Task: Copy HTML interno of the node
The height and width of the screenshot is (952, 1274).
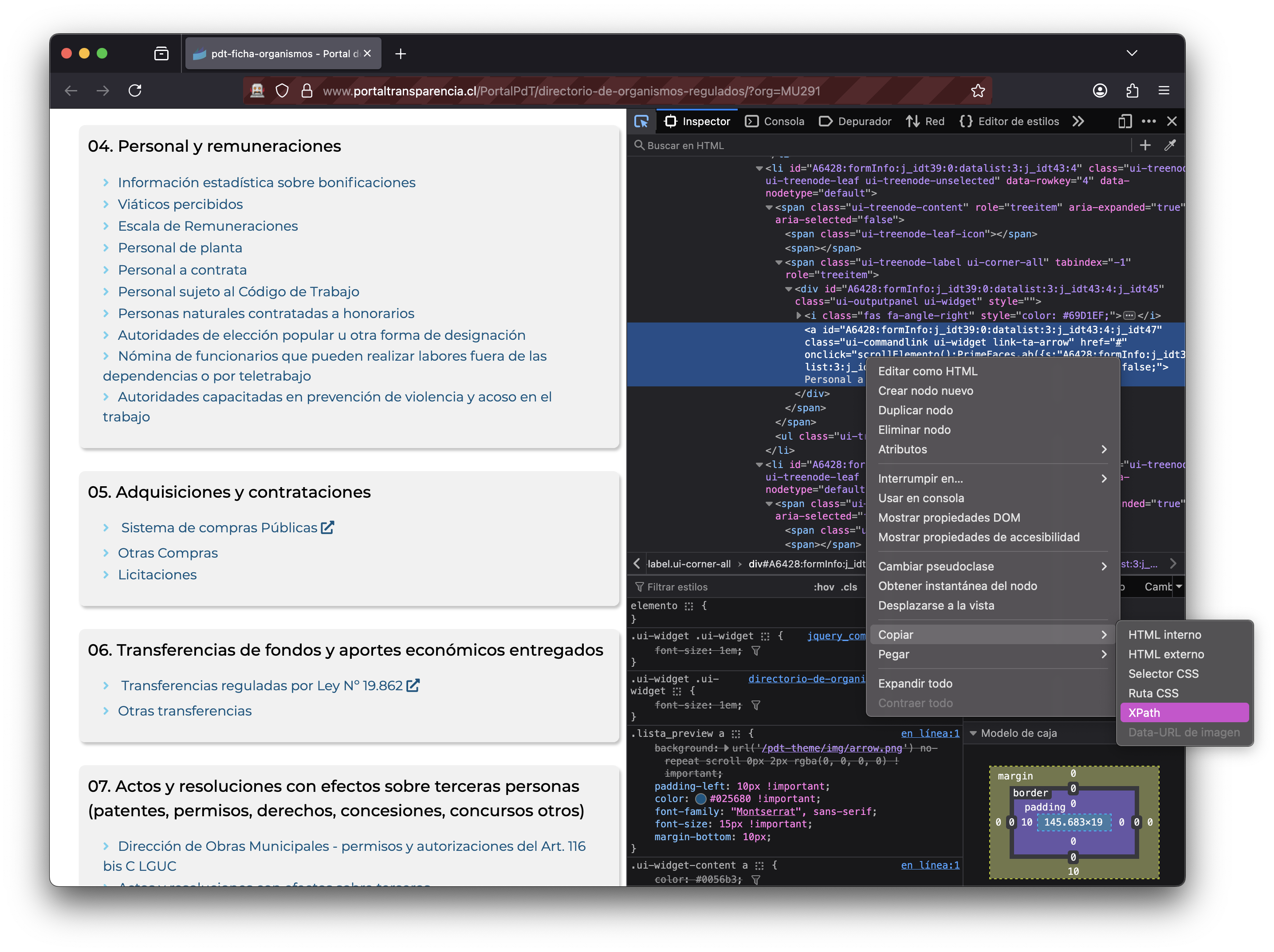Action: [1185, 635]
